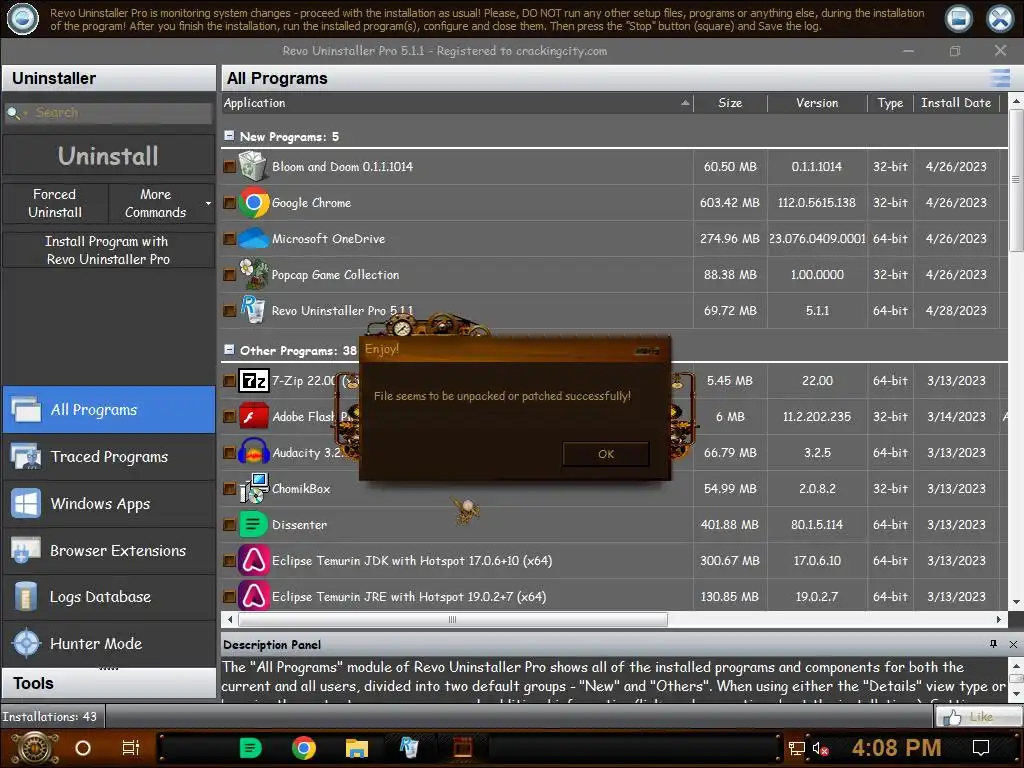The width and height of the screenshot is (1024, 768).
Task: Open Logs Database module
Action: click(x=108, y=597)
